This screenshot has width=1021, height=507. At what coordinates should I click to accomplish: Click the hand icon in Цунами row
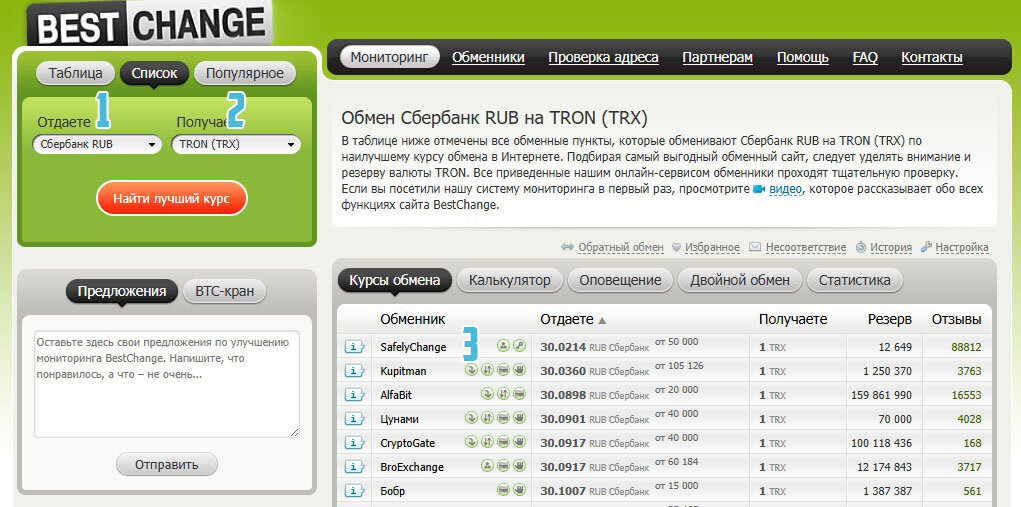519,418
